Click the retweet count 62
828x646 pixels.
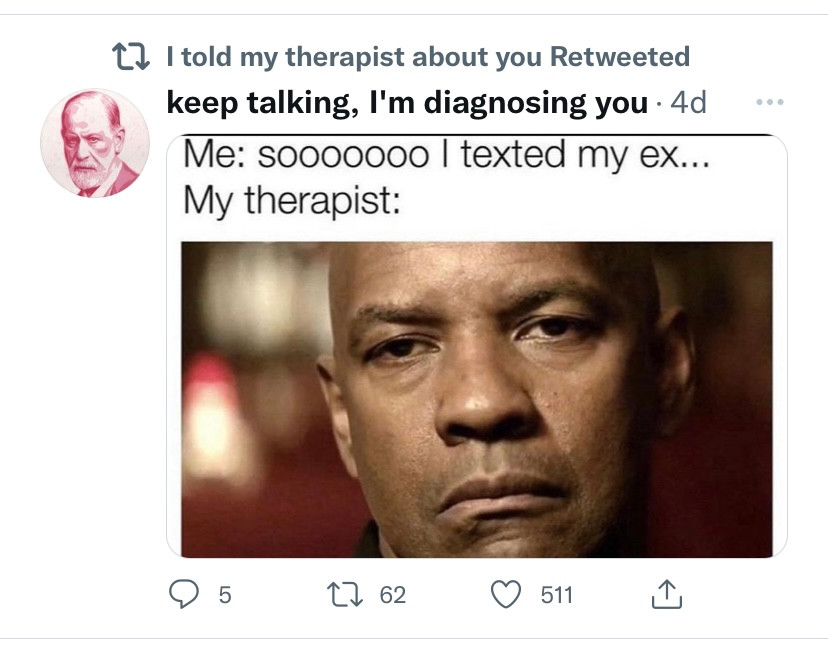tap(393, 595)
